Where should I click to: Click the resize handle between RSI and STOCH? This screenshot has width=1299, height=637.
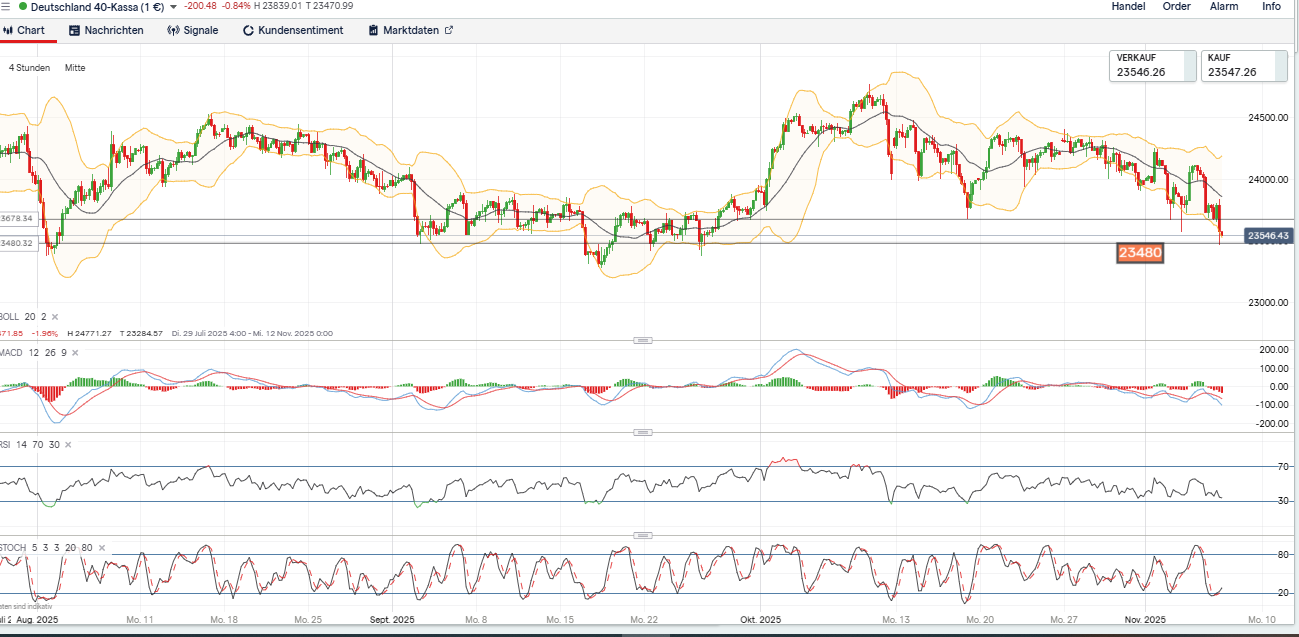coord(642,536)
